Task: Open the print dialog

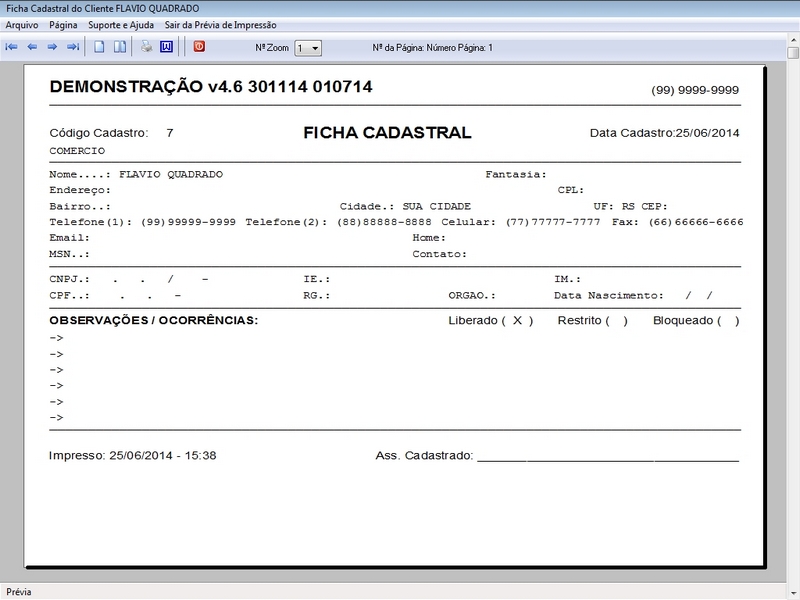Action: pos(145,44)
